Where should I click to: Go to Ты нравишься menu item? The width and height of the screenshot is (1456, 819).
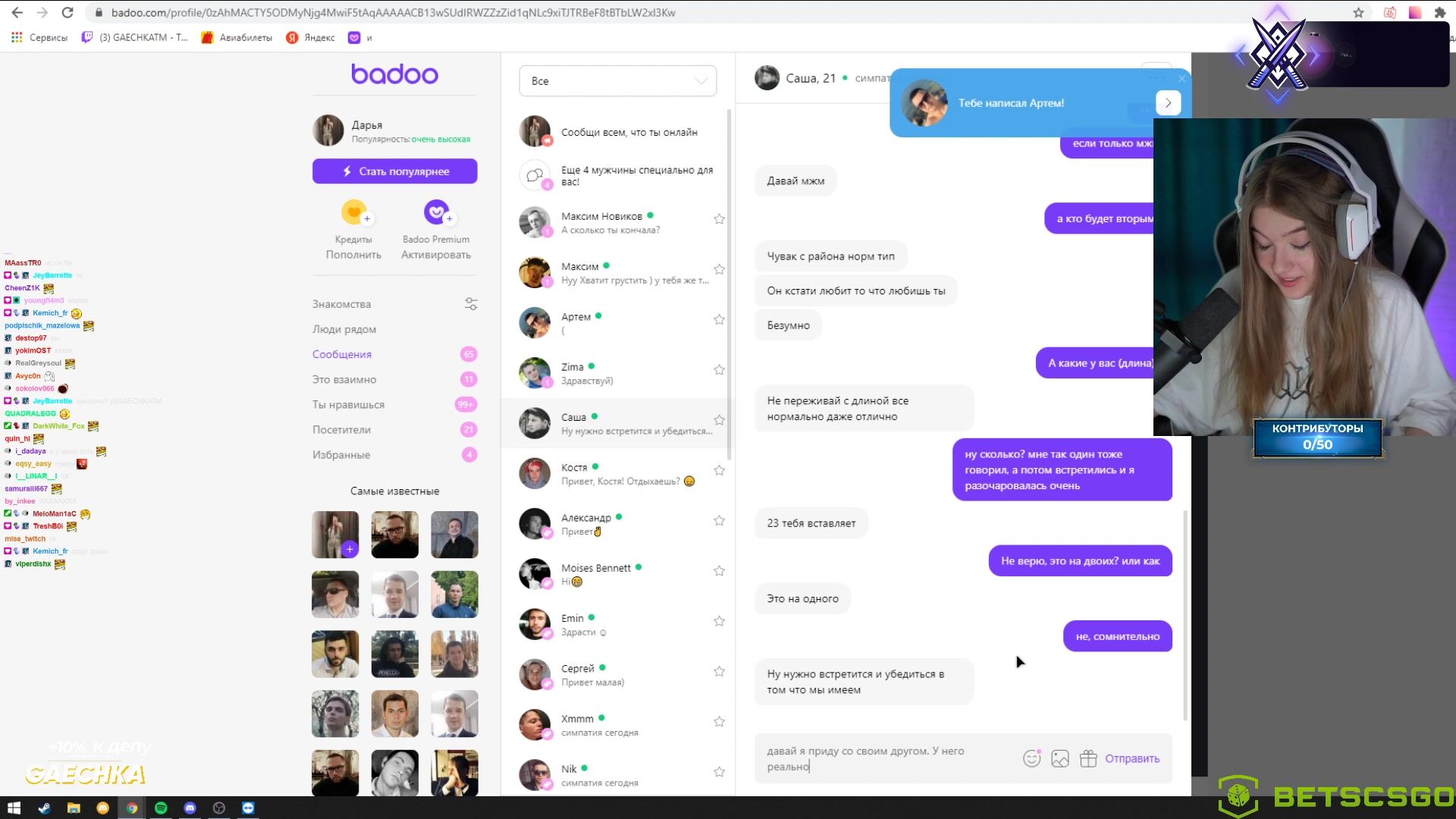point(348,405)
